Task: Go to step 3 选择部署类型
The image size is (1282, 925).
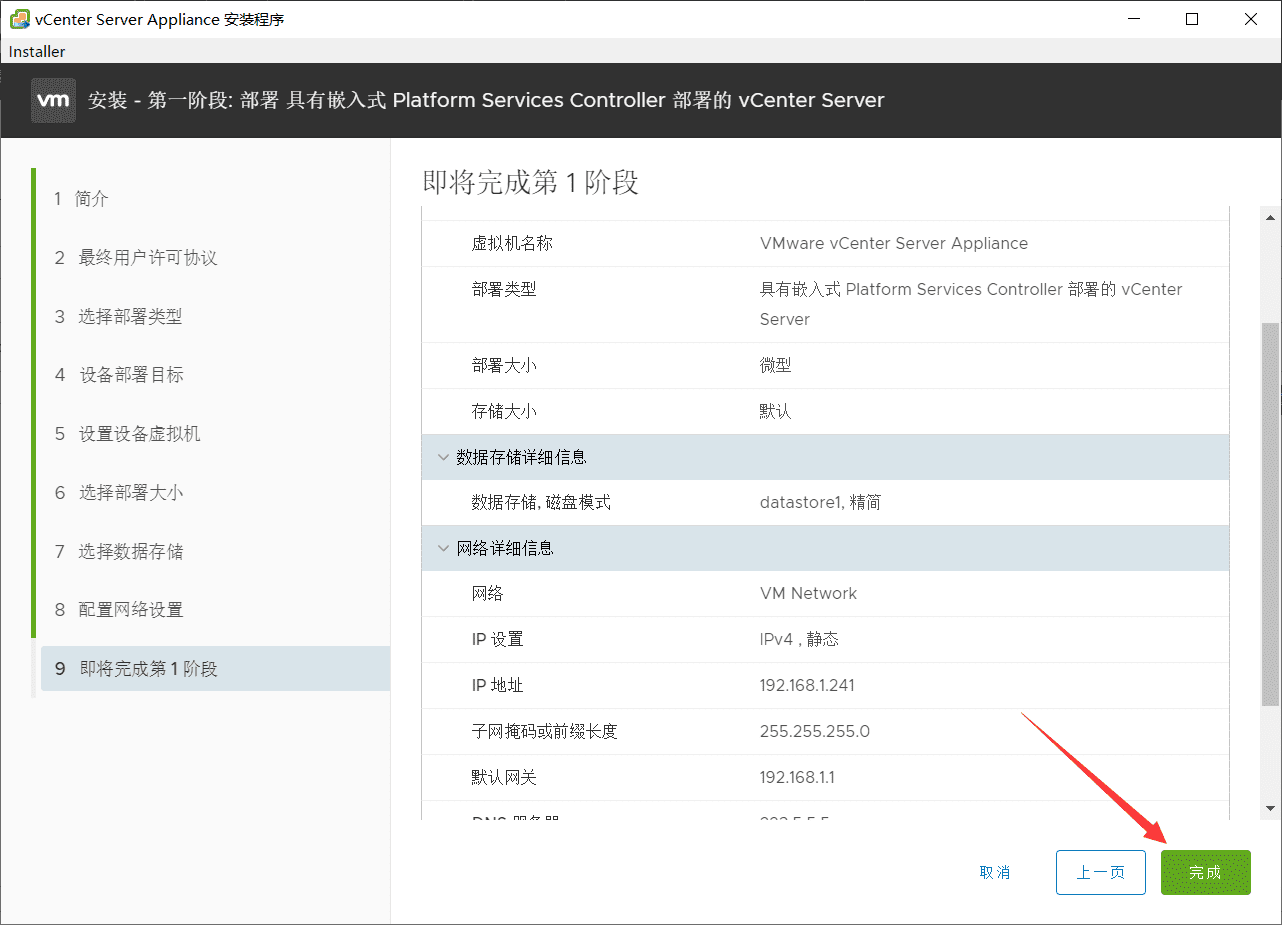Action: [x=118, y=317]
